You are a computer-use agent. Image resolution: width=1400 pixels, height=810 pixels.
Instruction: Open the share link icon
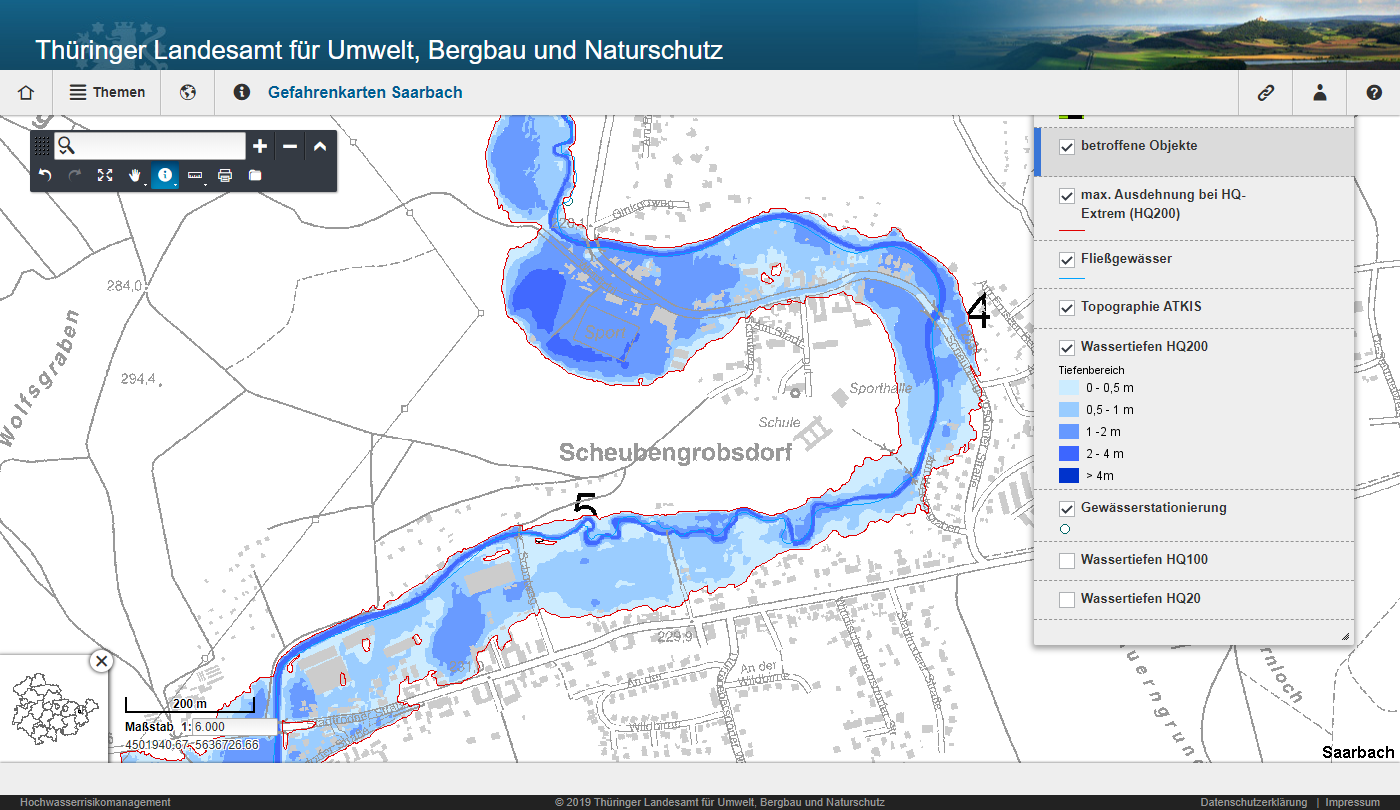[1266, 93]
